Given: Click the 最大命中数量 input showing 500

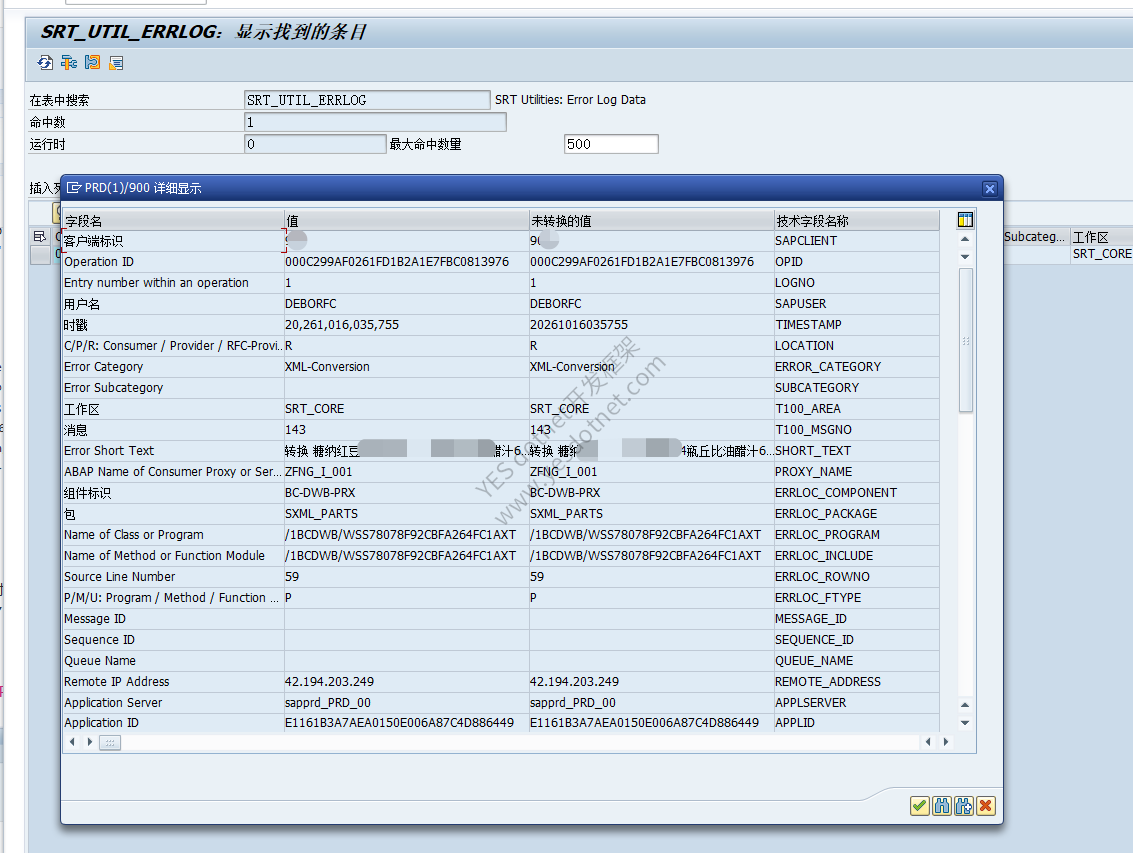Looking at the screenshot, I should coord(611,144).
